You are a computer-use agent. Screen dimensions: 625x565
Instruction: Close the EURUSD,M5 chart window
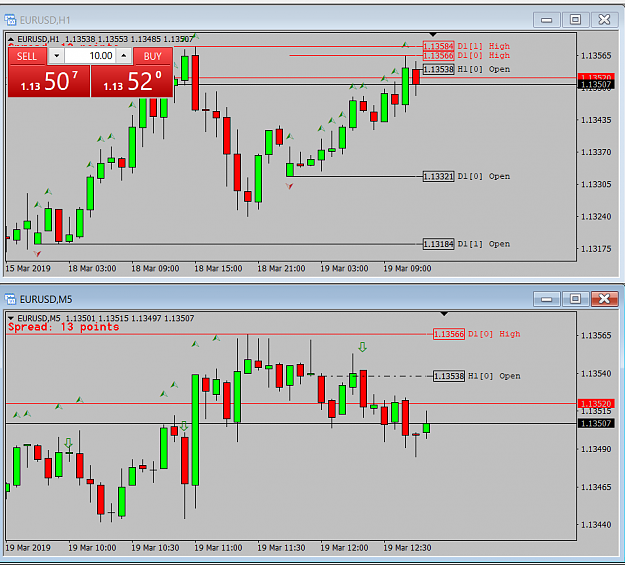(x=604, y=299)
